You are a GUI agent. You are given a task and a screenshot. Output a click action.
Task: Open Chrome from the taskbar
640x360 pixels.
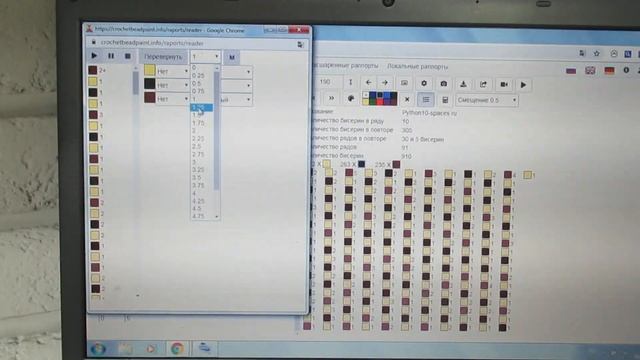coord(177,349)
